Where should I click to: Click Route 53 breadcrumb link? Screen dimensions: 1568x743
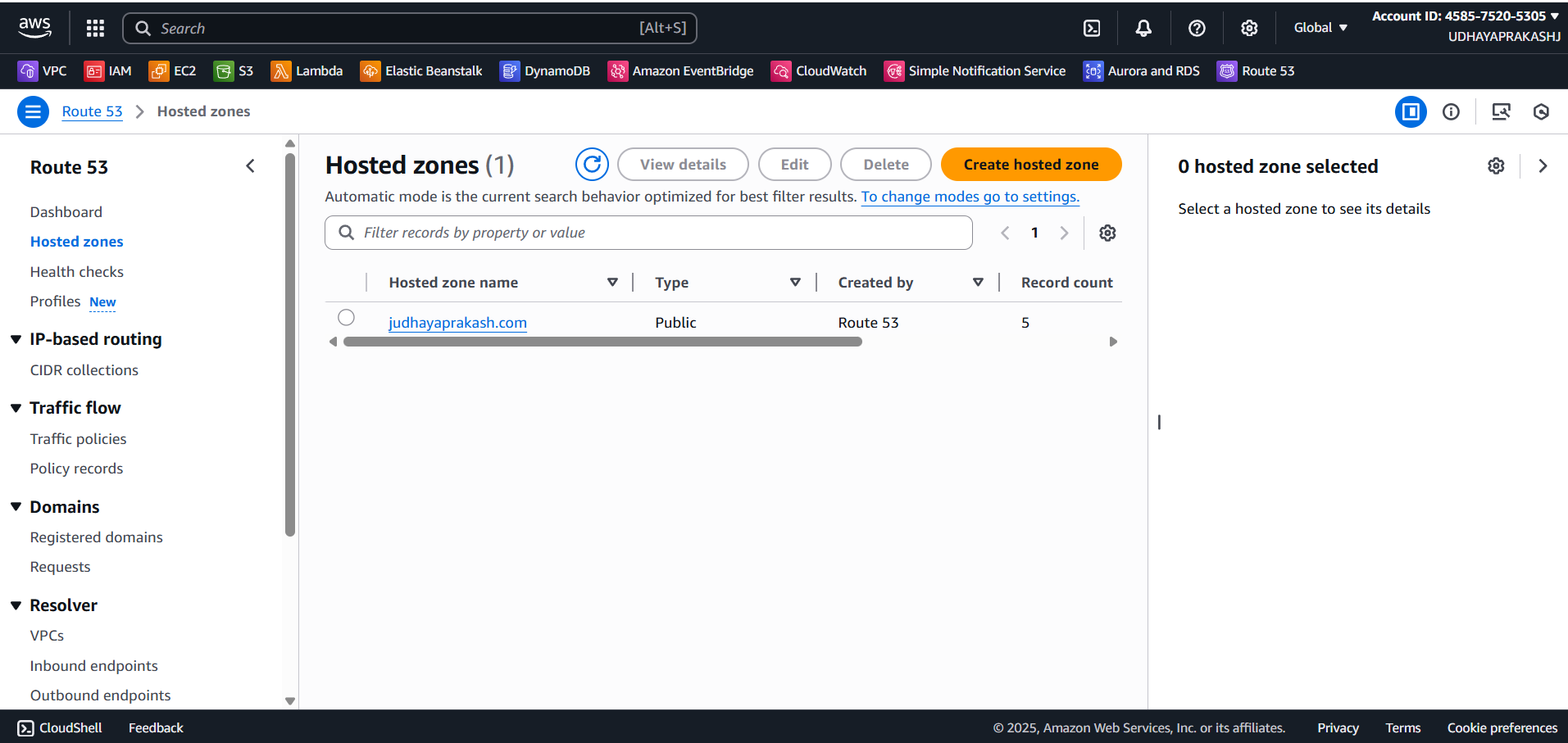point(93,111)
